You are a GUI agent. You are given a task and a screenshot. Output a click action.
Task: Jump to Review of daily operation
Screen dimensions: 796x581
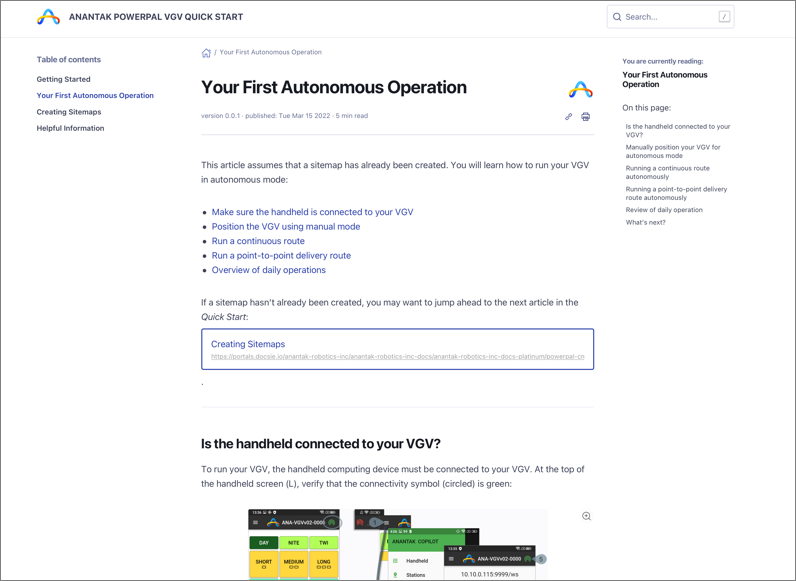click(664, 210)
